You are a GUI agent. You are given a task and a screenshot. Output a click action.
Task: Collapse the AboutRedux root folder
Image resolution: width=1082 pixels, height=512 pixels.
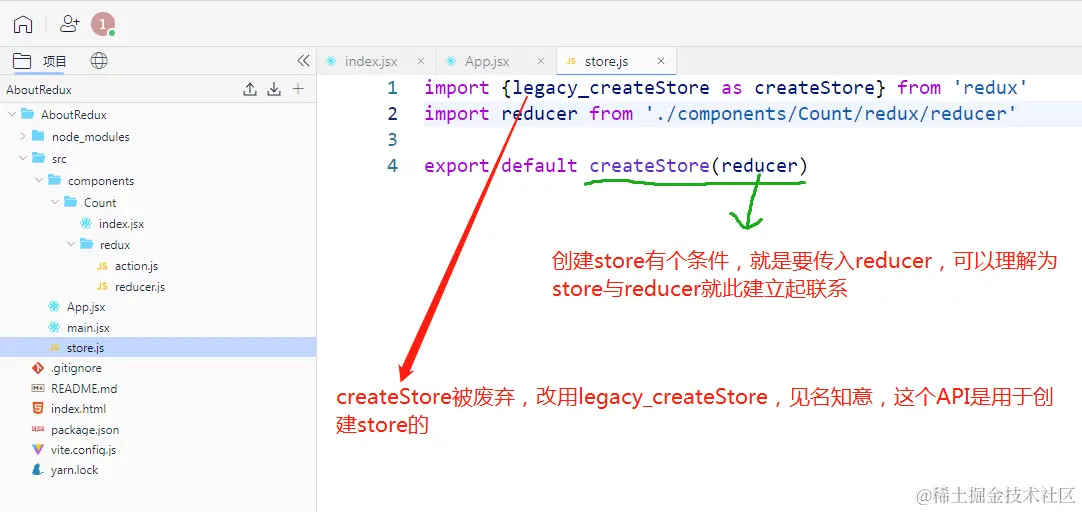(12, 115)
